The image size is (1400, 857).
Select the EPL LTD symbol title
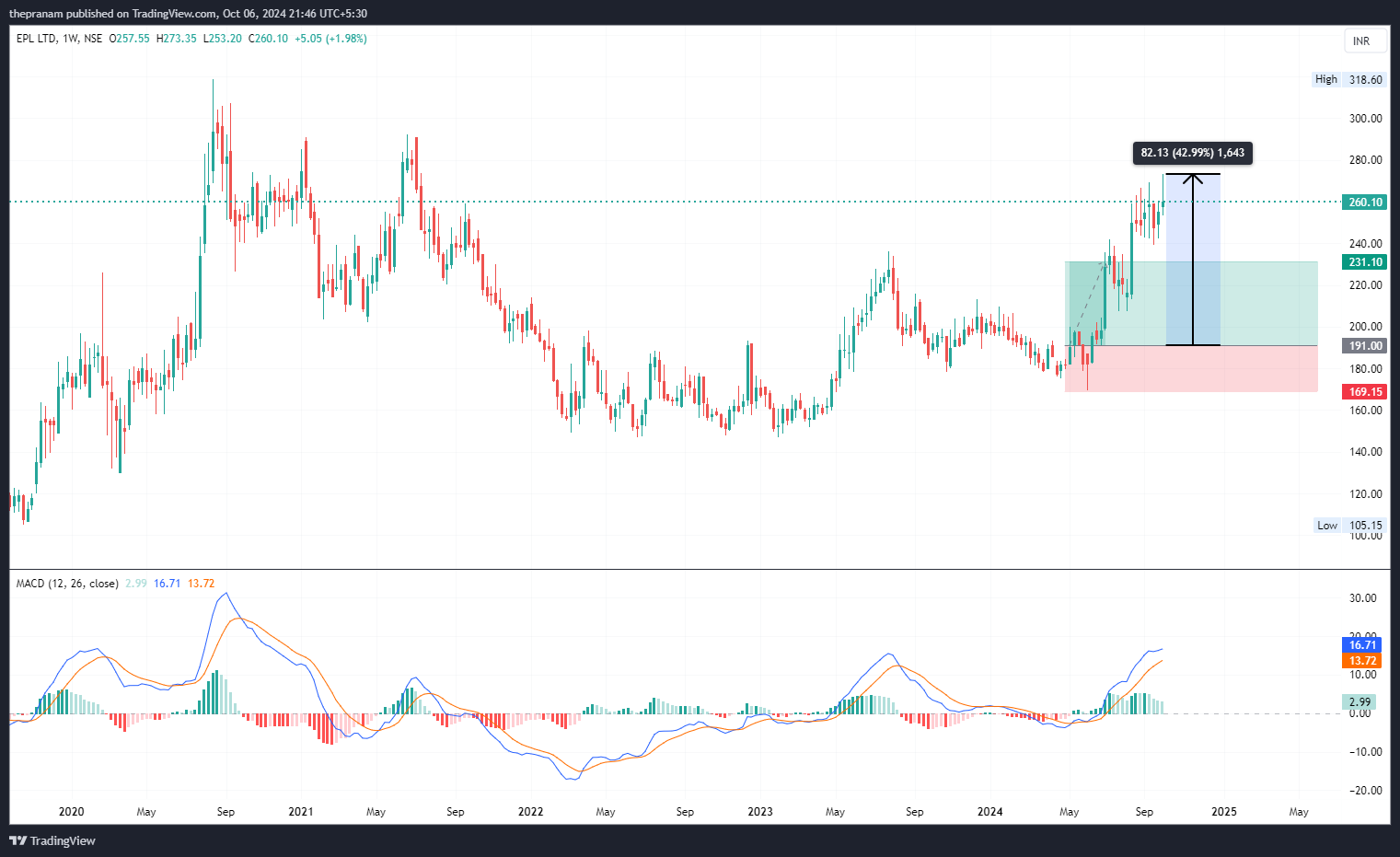(36, 39)
